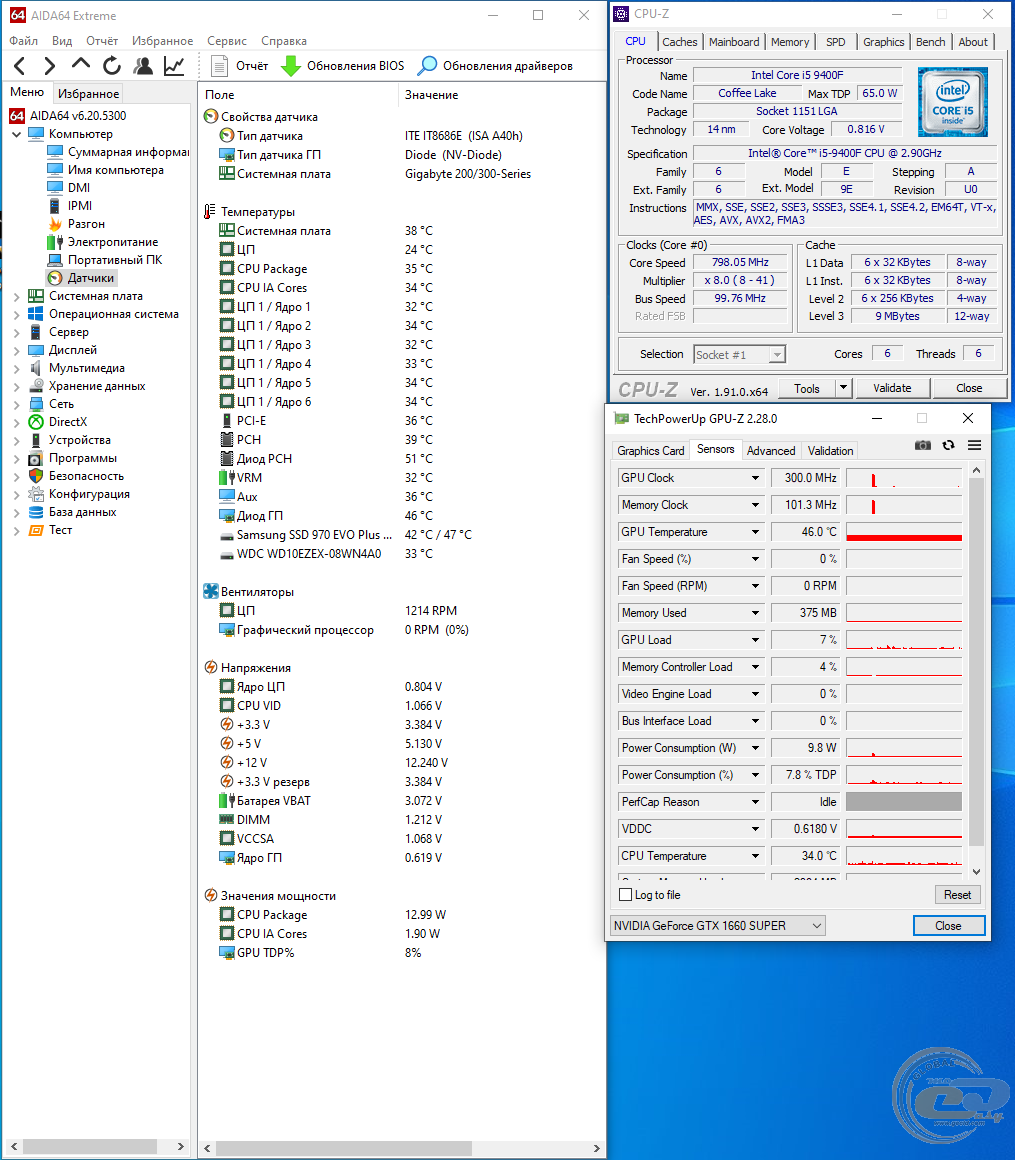Click the refresh icon in AIDA64 toolbar
The width and height of the screenshot is (1015, 1160).
[112, 66]
